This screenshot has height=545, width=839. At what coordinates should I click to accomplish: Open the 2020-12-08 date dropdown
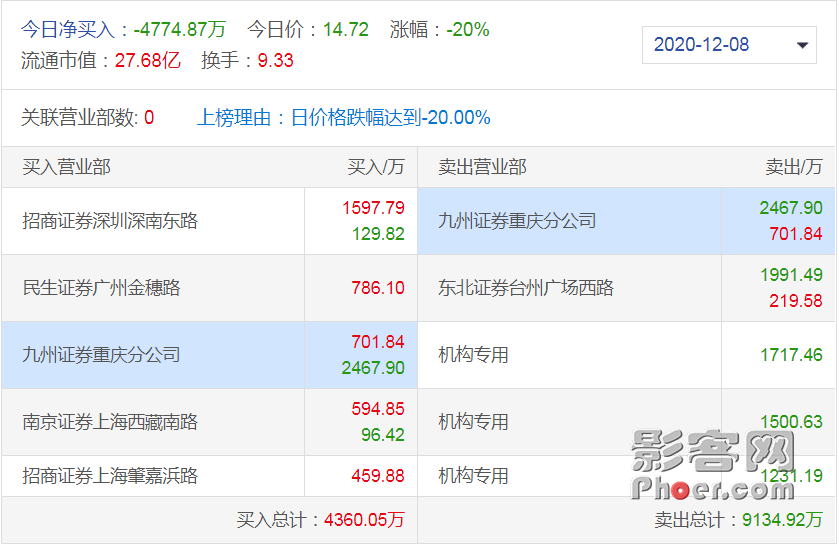coord(729,45)
